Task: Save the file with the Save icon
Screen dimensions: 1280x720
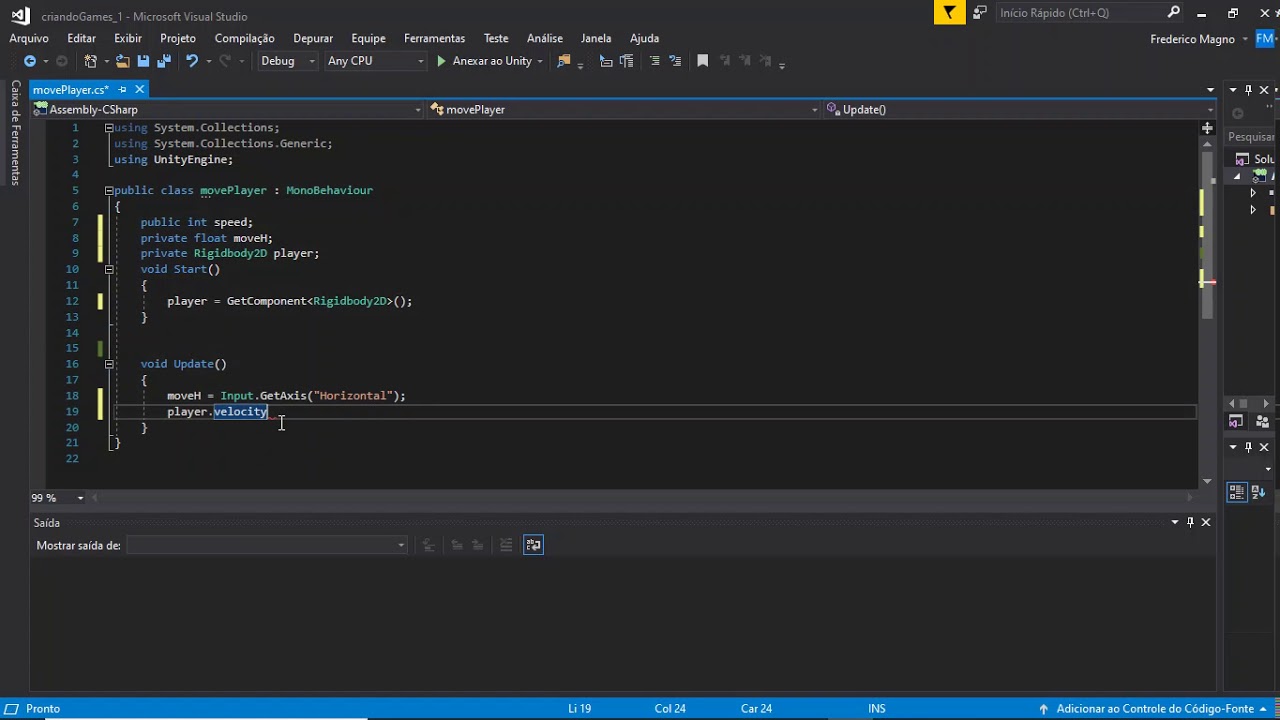Action: 143,61
